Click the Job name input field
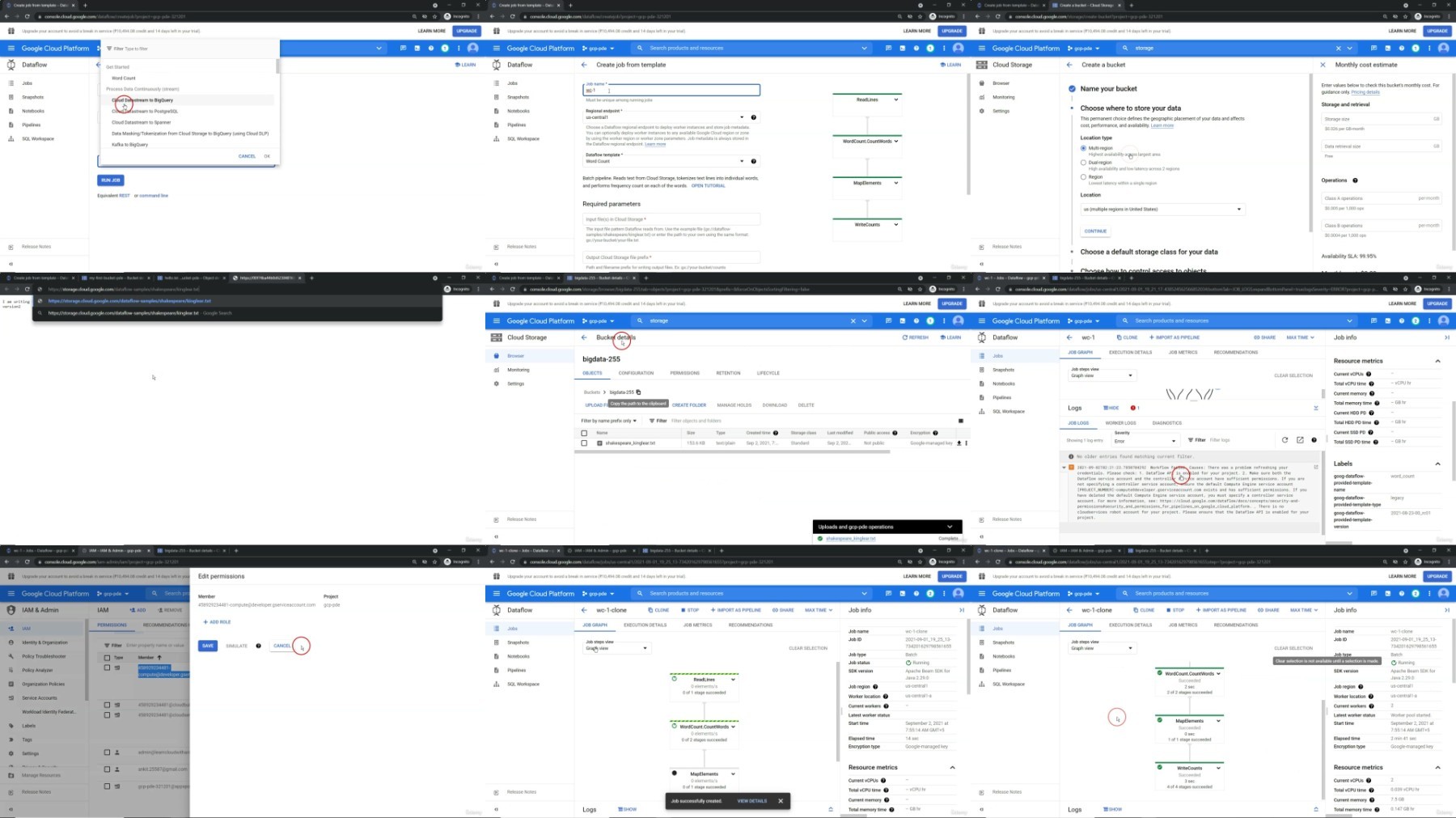Image resolution: width=1456 pixels, height=818 pixels. [671, 89]
